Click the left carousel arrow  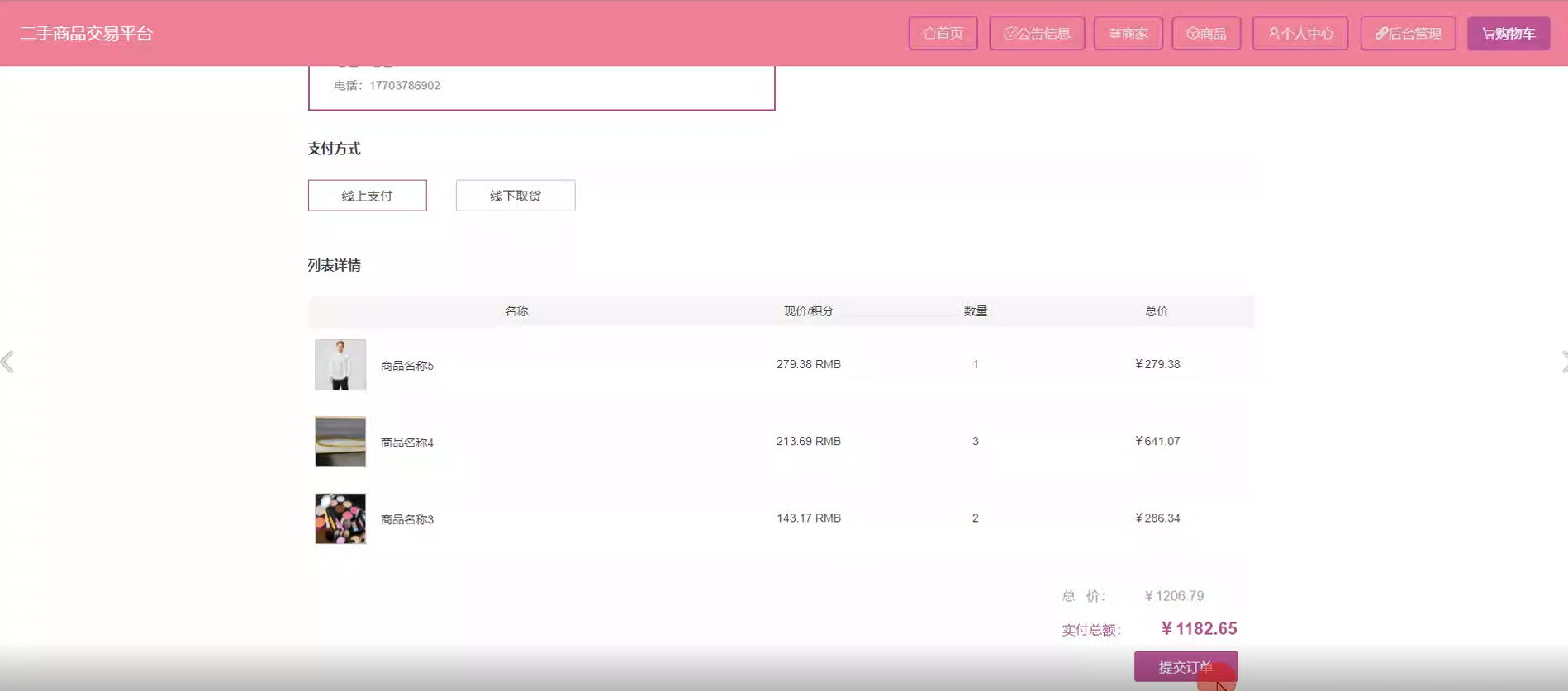[x=7, y=362]
